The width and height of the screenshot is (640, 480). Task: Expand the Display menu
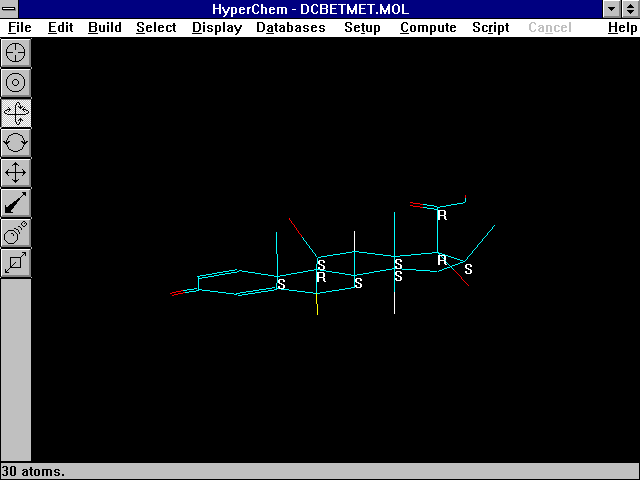coord(216,27)
